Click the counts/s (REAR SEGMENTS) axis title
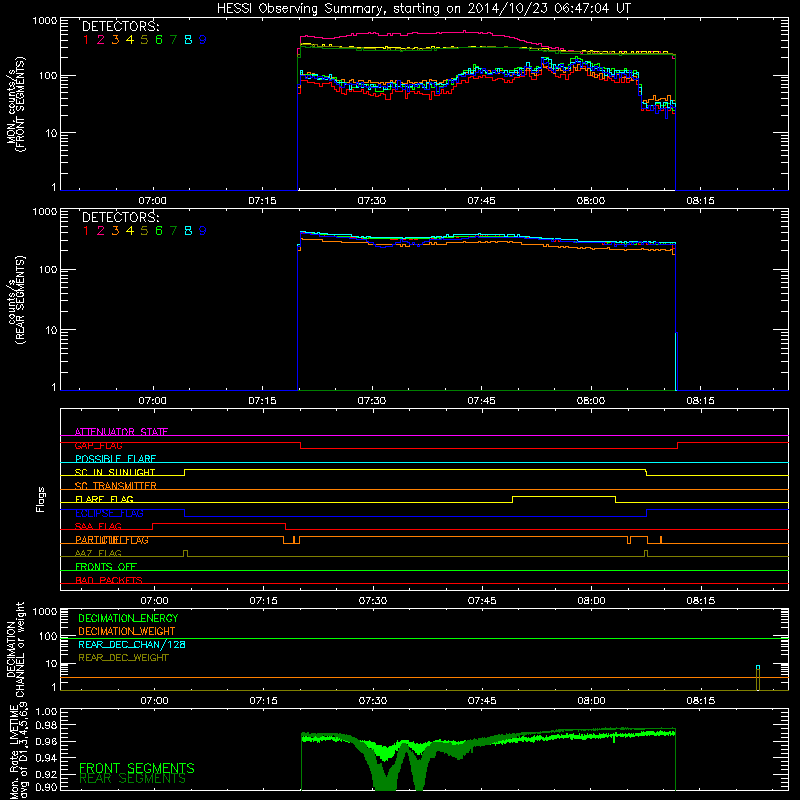Screen dimensions: 800x800 [x=15, y=299]
